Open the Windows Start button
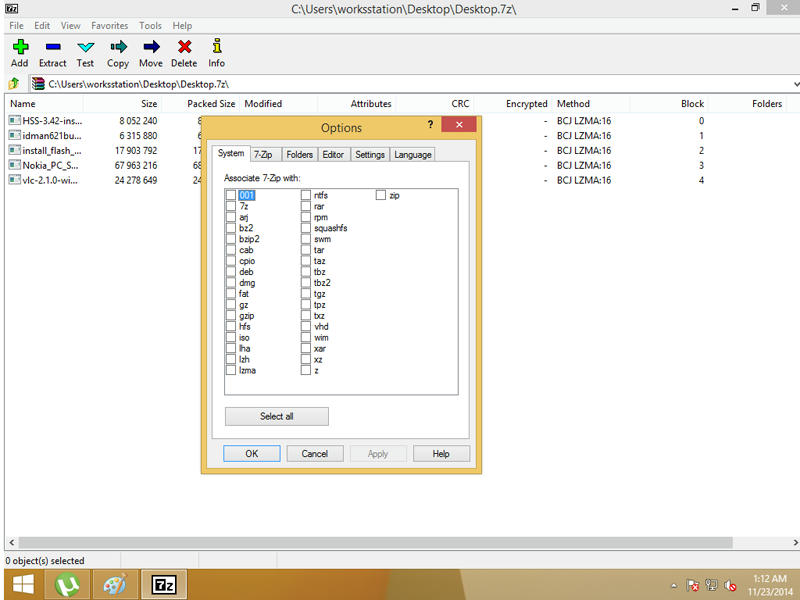 [x=23, y=585]
